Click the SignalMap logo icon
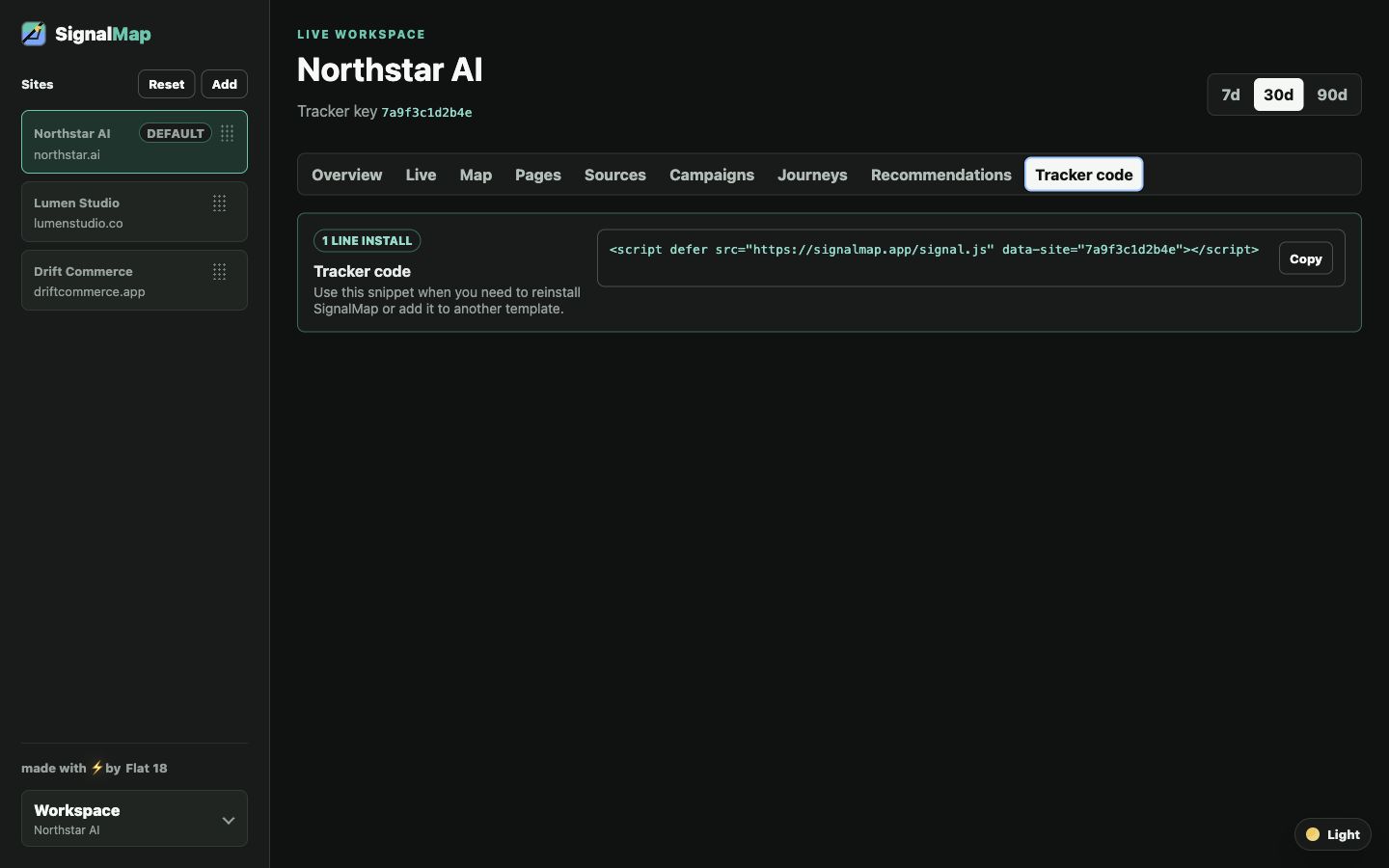Viewport: 1389px width, 868px height. (x=34, y=34)
